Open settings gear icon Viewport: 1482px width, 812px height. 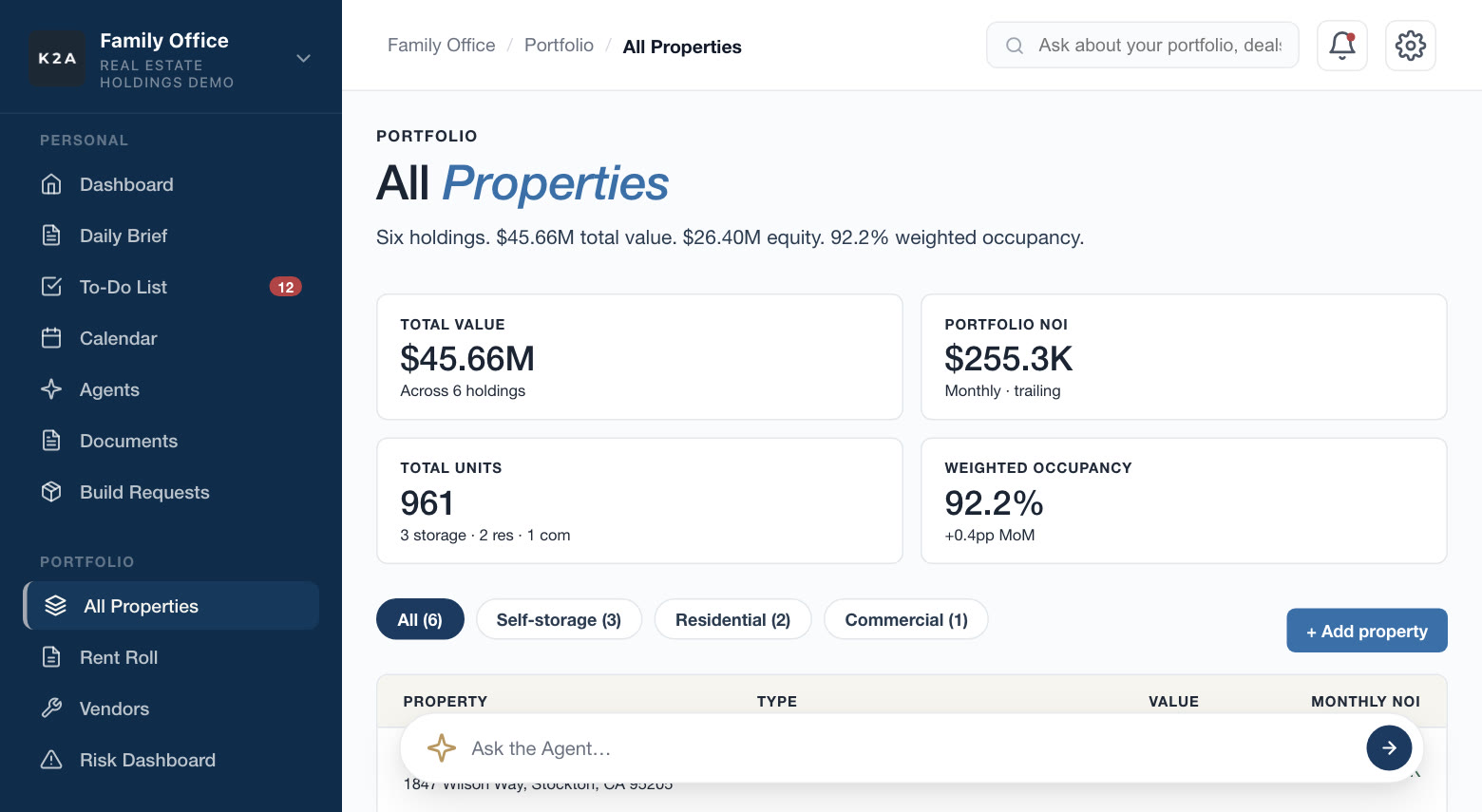(x=1411, y=46)
